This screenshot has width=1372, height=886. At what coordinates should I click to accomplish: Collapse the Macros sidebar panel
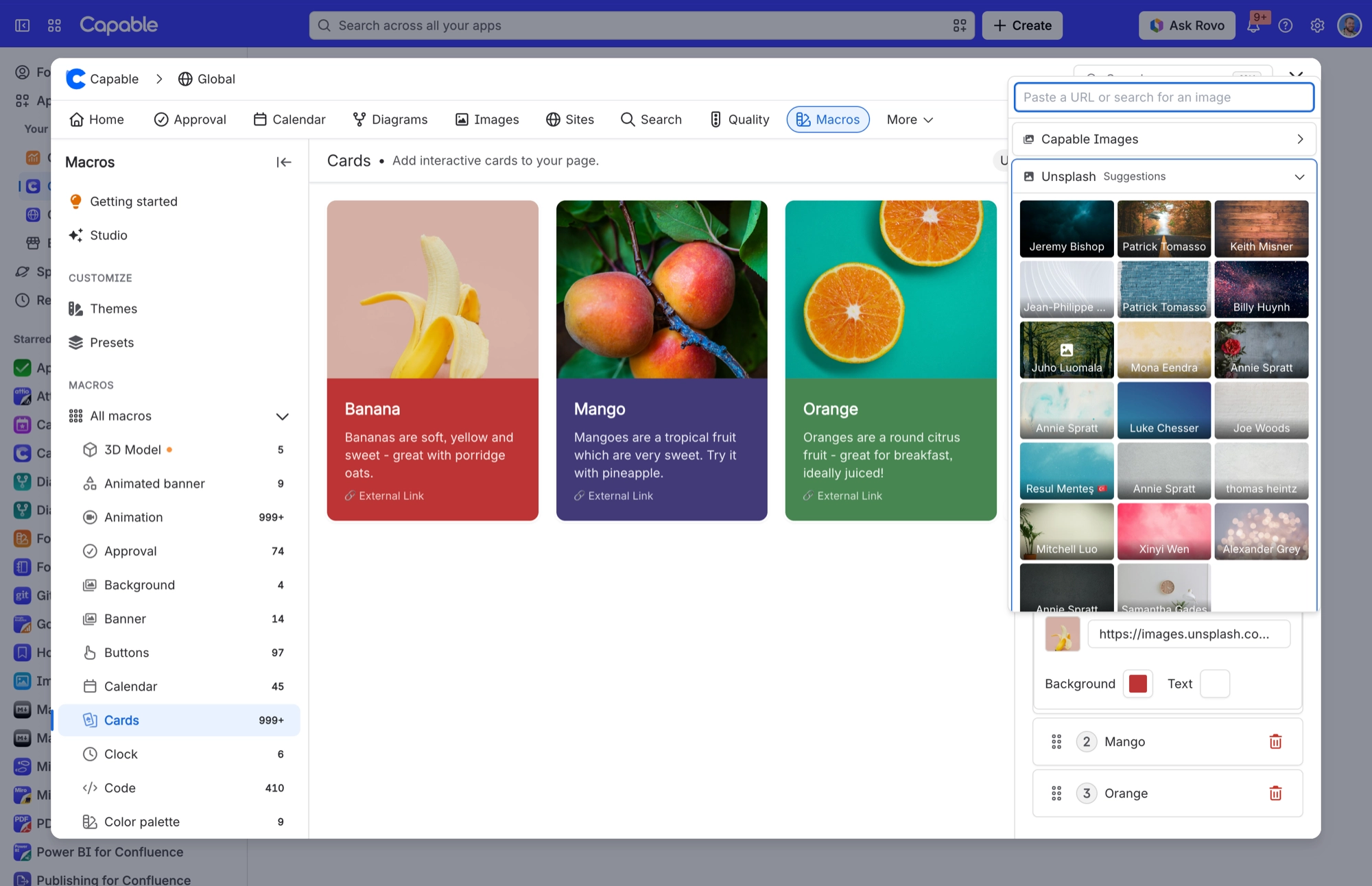(284, 162)
